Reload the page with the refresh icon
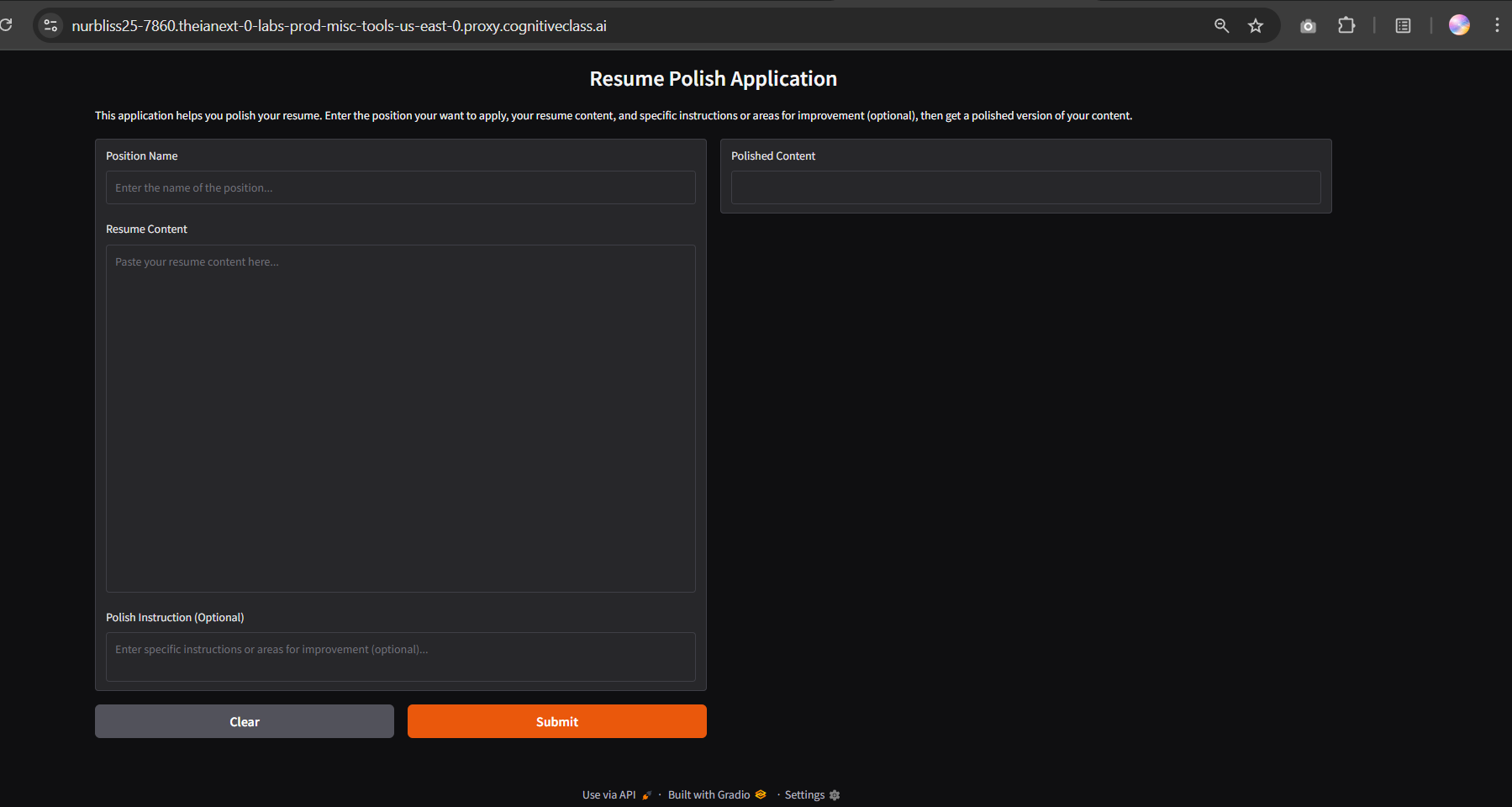The height and width of the screenshot is (807, 1512). pos(7,25)
